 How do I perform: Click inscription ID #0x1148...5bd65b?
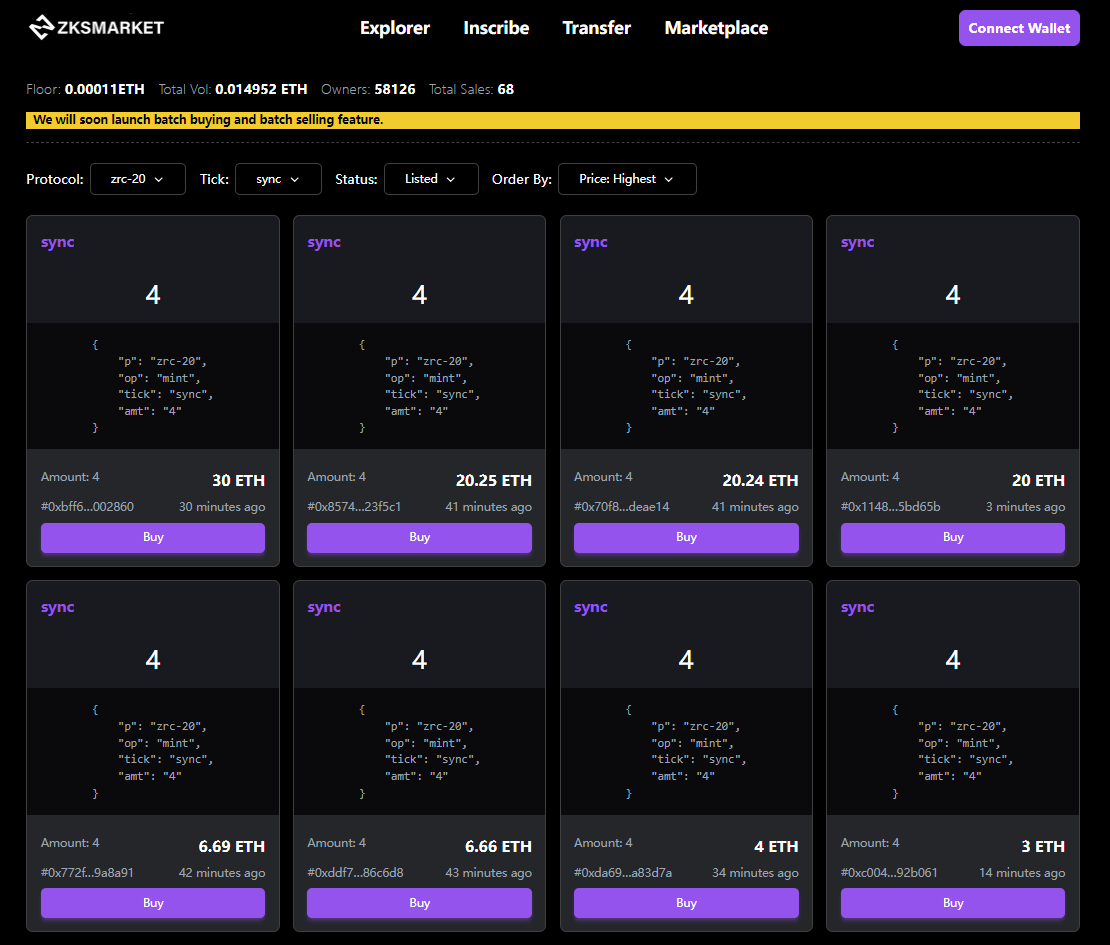(891, 507)
